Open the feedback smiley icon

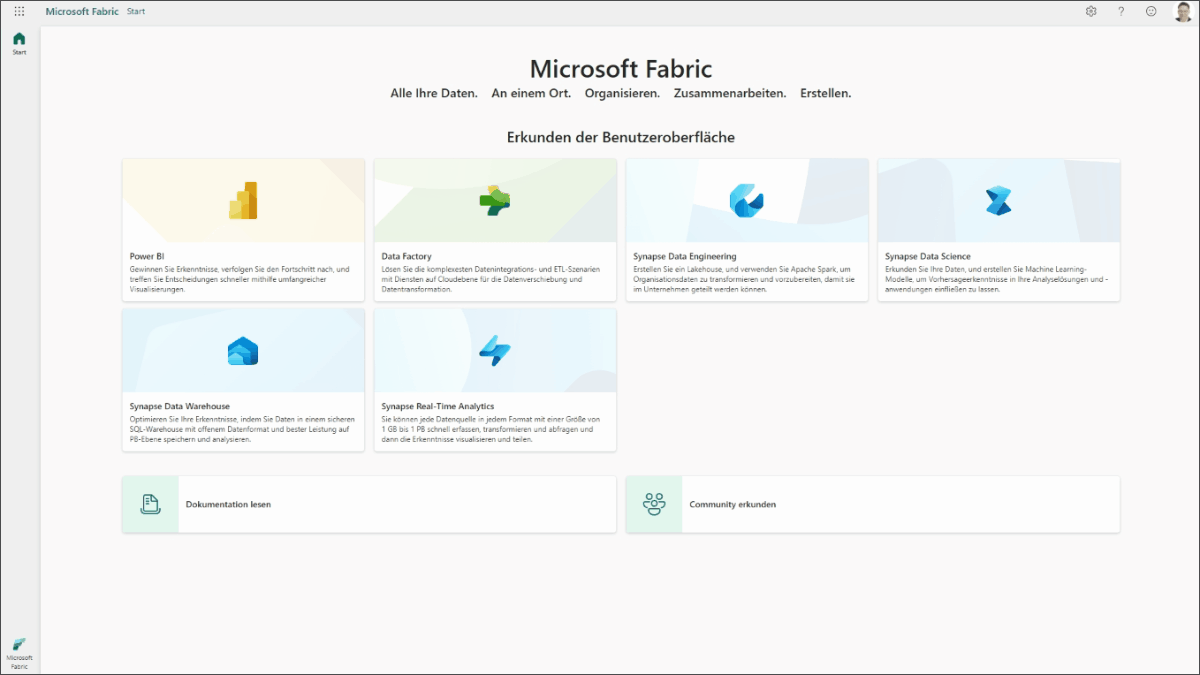tap(1151, 11)
